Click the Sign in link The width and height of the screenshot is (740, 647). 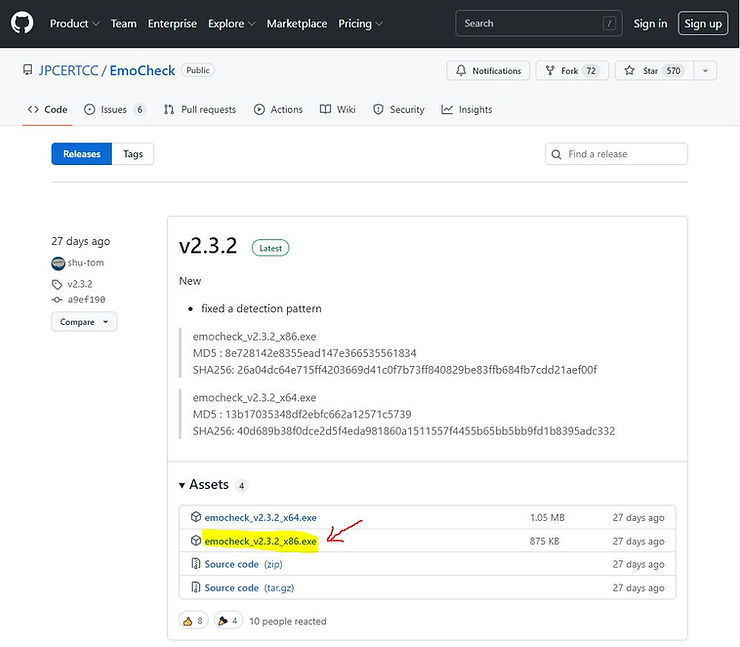[x=650, y=24]
